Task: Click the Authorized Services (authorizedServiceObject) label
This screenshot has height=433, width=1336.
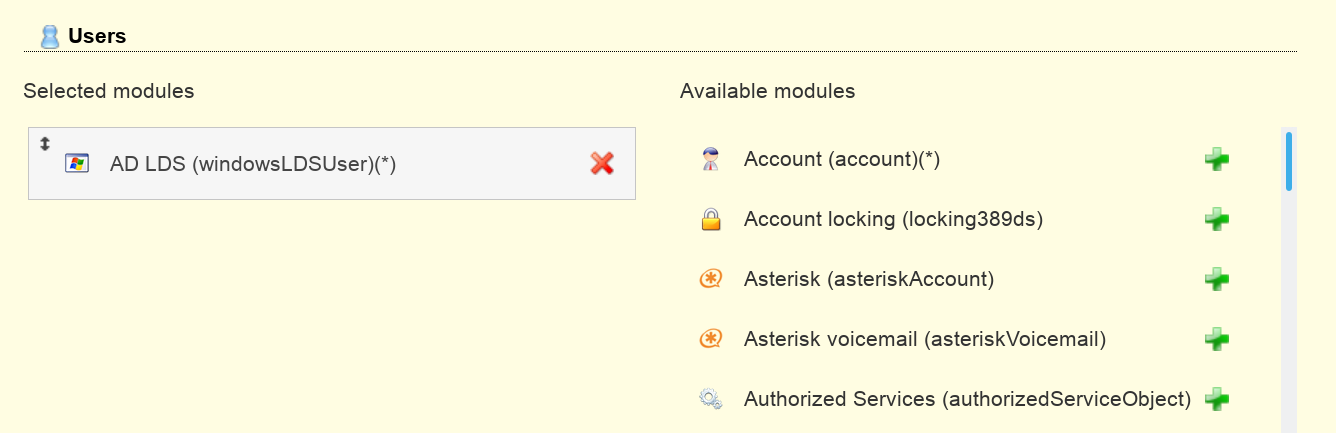Action: (967, 400)
